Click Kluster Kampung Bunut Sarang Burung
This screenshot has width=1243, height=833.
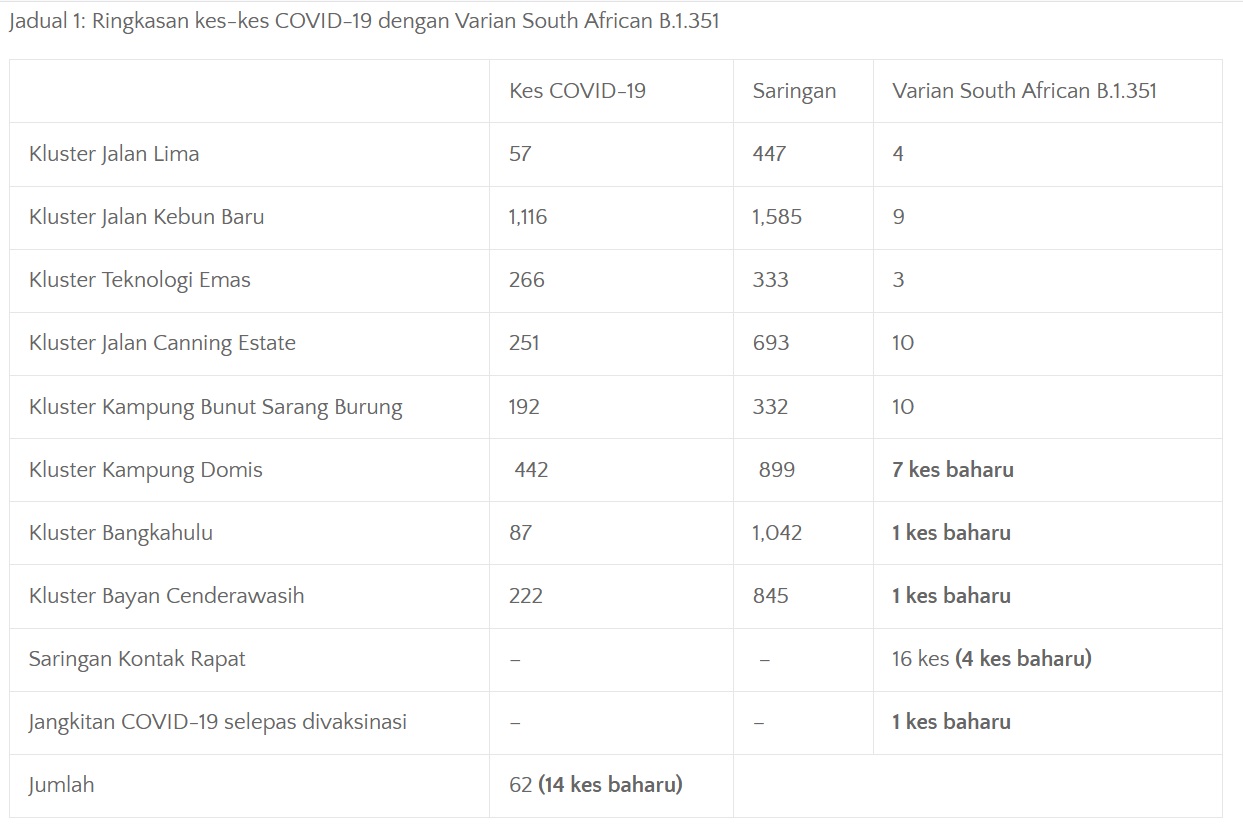pyautogui.click(x=216, y=407)
